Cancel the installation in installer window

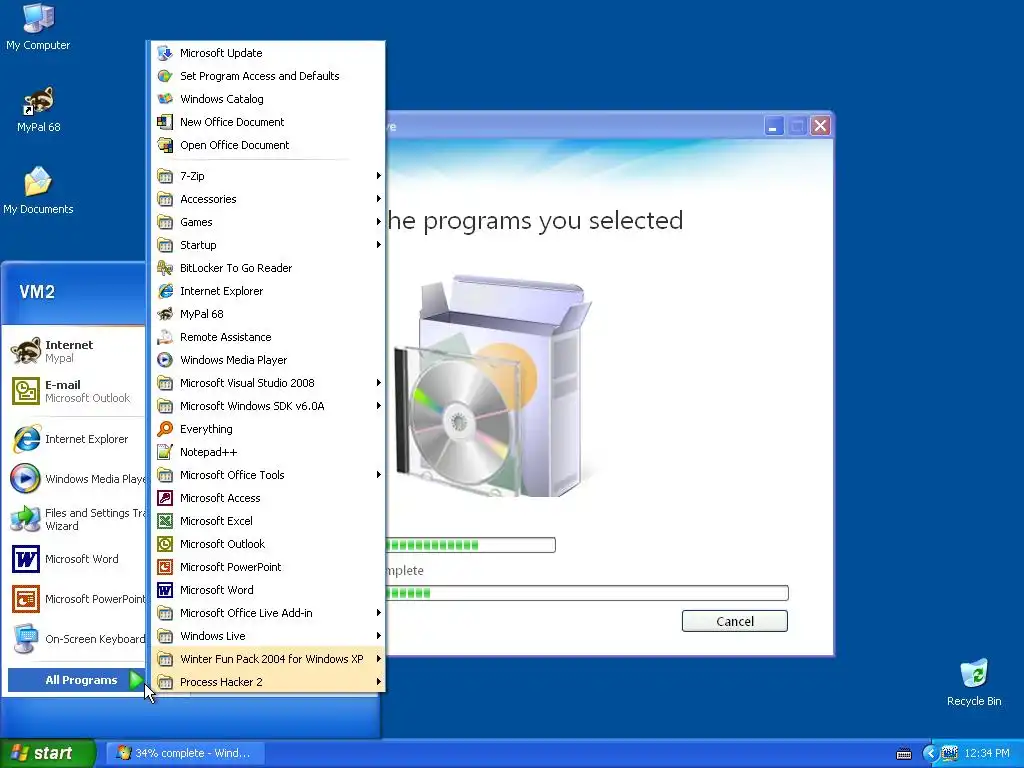click(x=735, y=621)
